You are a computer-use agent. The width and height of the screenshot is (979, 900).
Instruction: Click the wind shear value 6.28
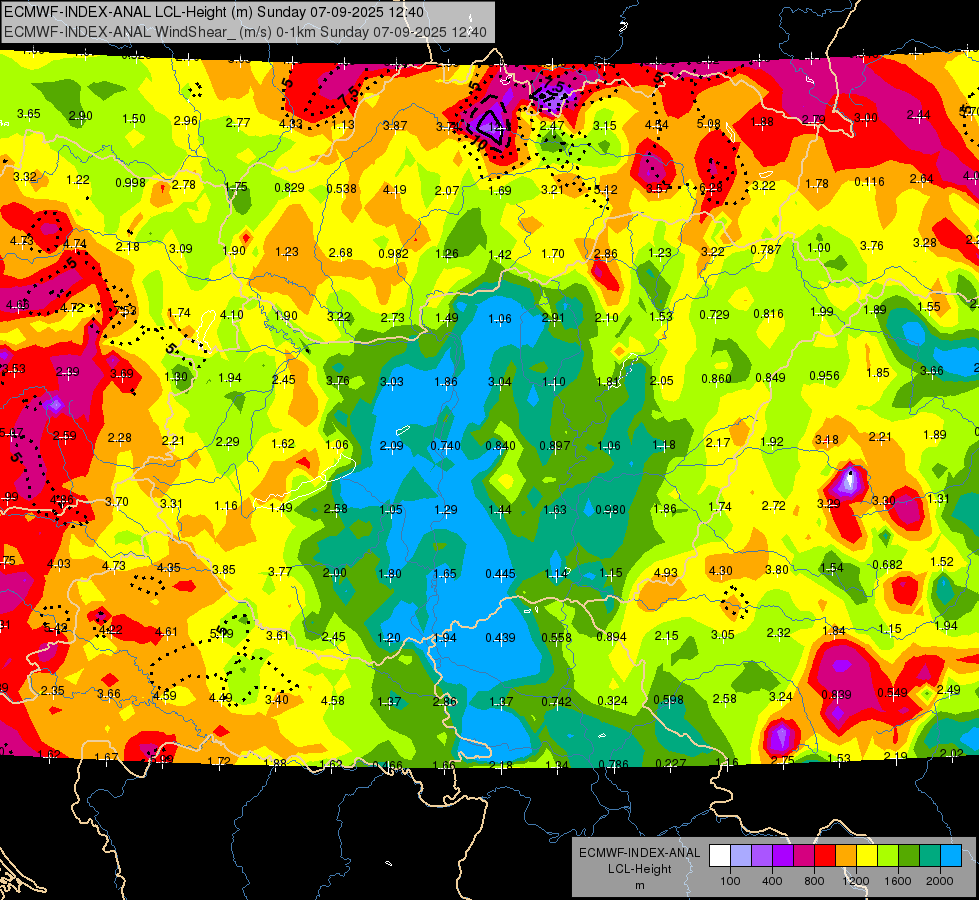(711, 187)
